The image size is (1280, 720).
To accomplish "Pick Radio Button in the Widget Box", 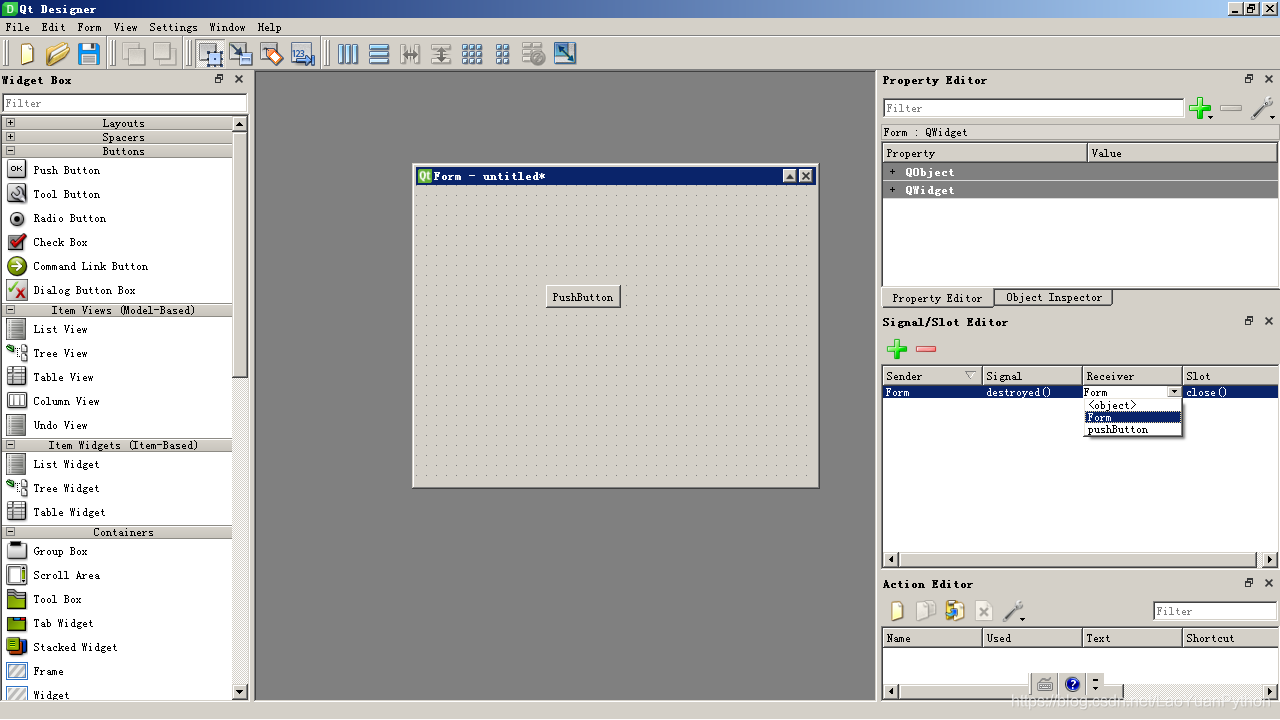I will 69,218.
